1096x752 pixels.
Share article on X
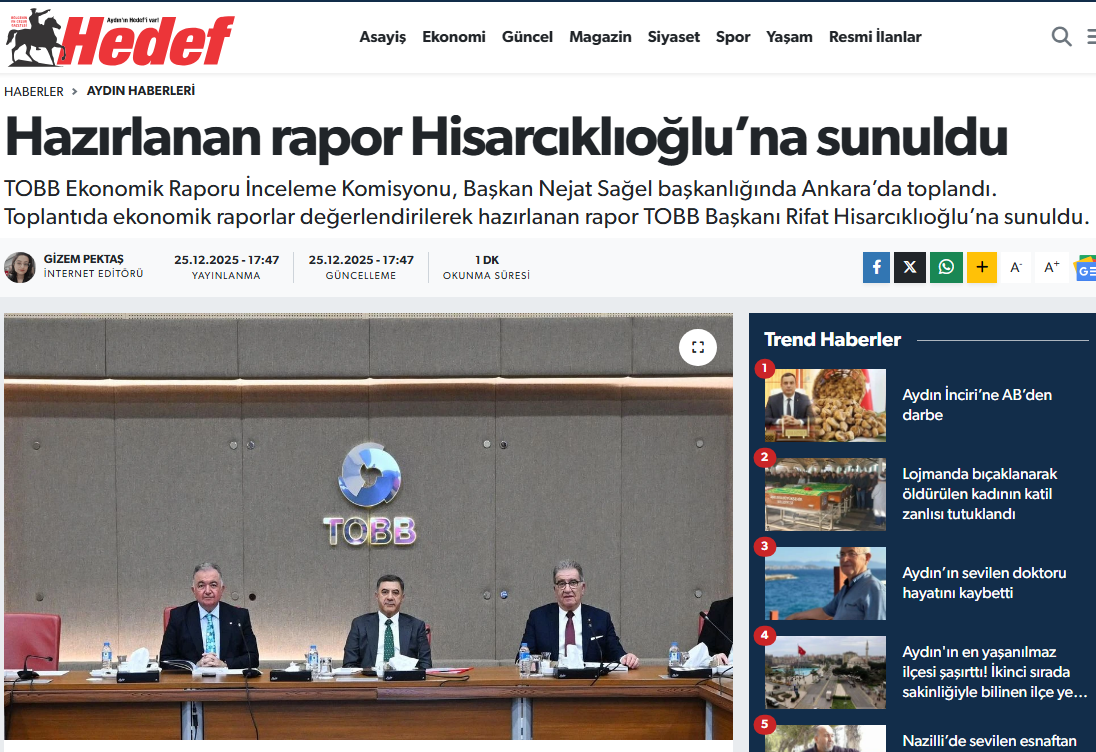pos(910,267)
